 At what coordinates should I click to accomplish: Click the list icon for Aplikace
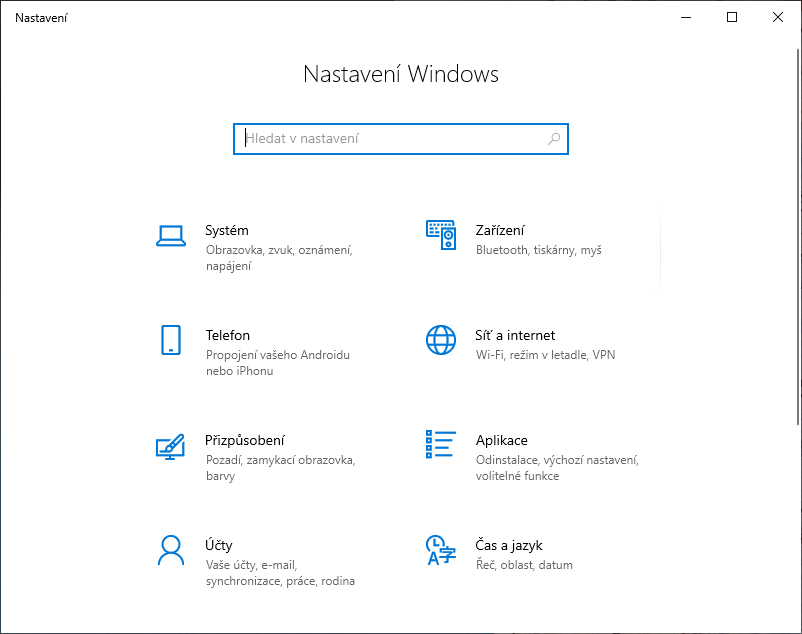(441, 445)
